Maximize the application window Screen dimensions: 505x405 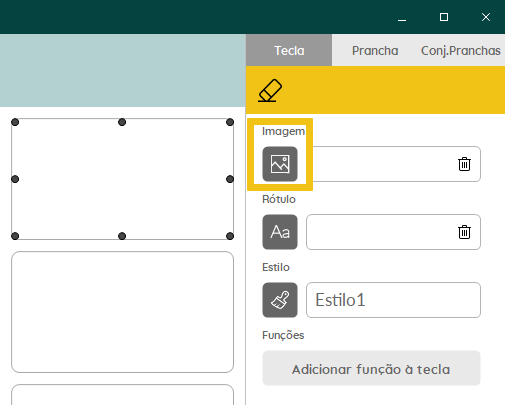coord(444,17)
